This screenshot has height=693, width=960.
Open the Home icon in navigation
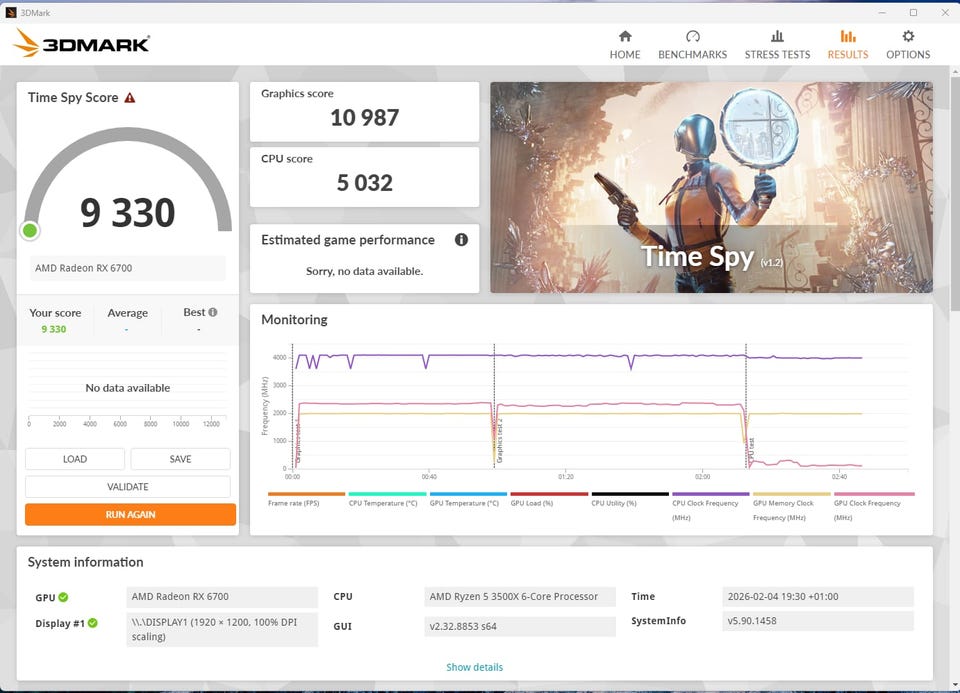624,36
